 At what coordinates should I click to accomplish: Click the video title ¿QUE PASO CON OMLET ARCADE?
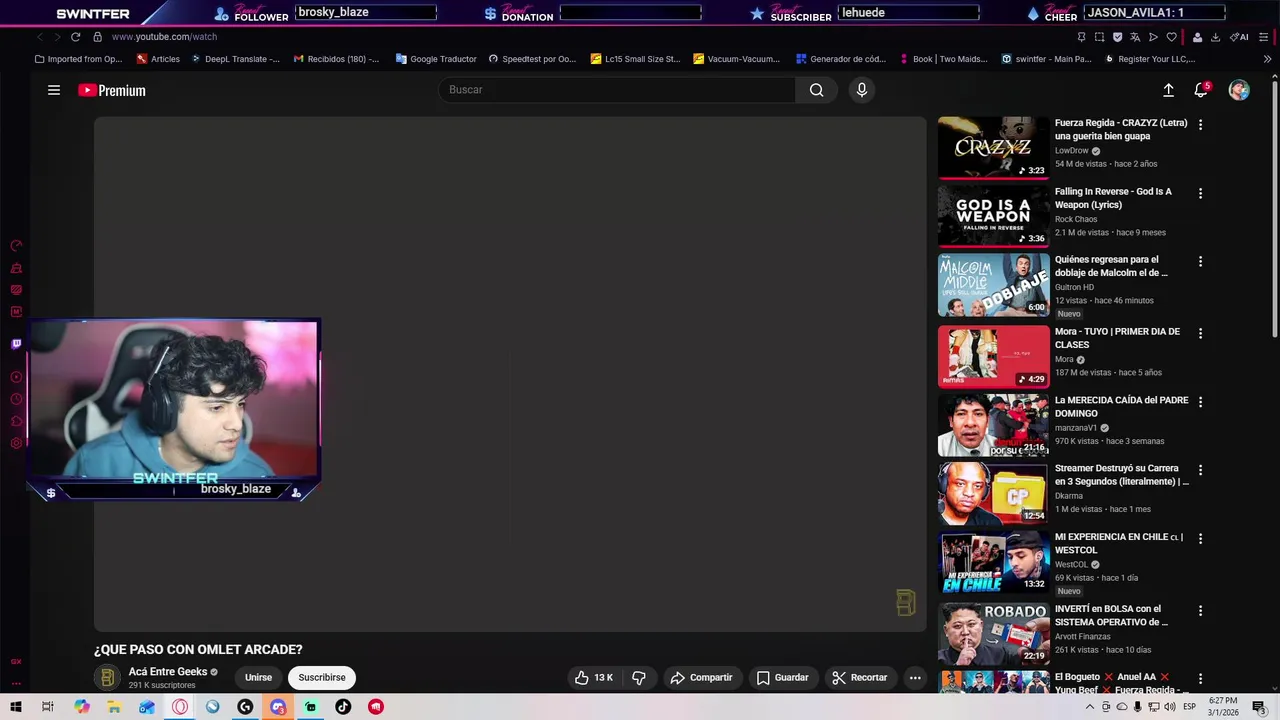pos(198,650)
